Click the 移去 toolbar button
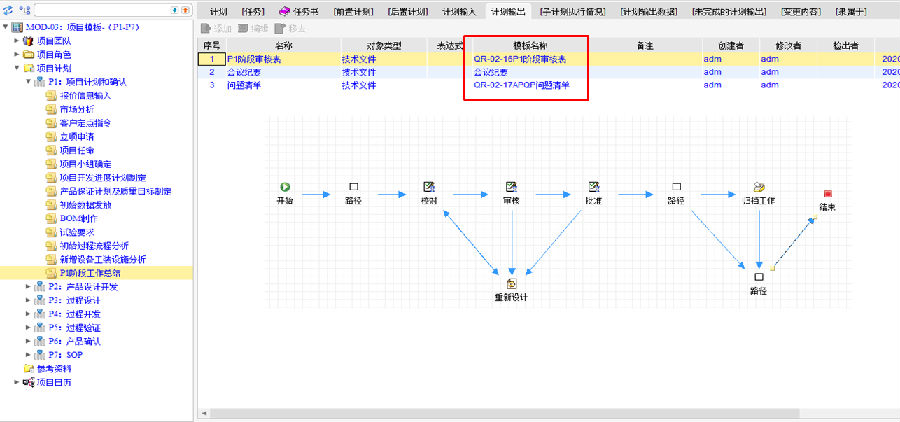 pyautogui.click(x=290, y=28)
